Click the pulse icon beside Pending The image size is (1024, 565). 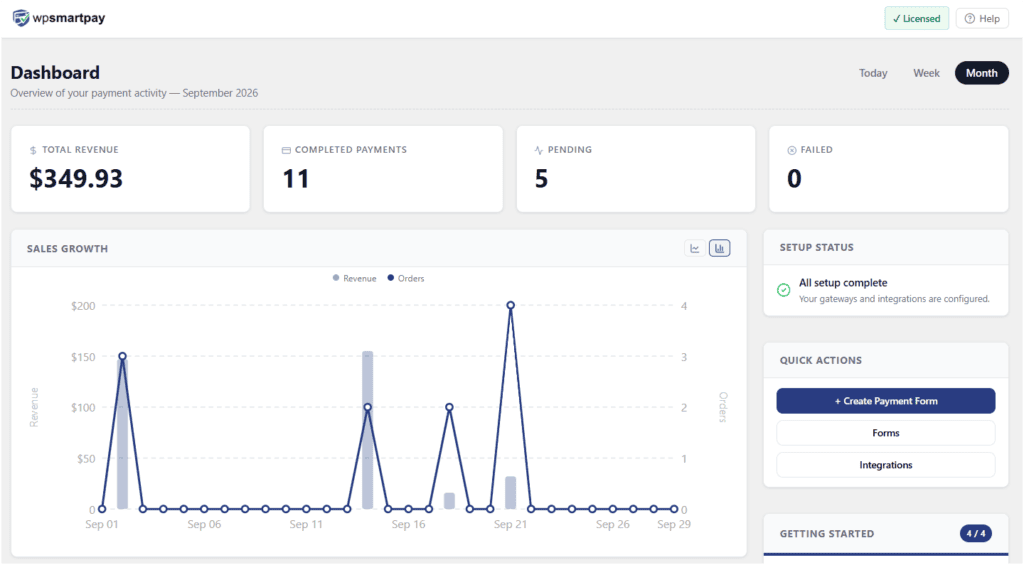tap(539, 150)
